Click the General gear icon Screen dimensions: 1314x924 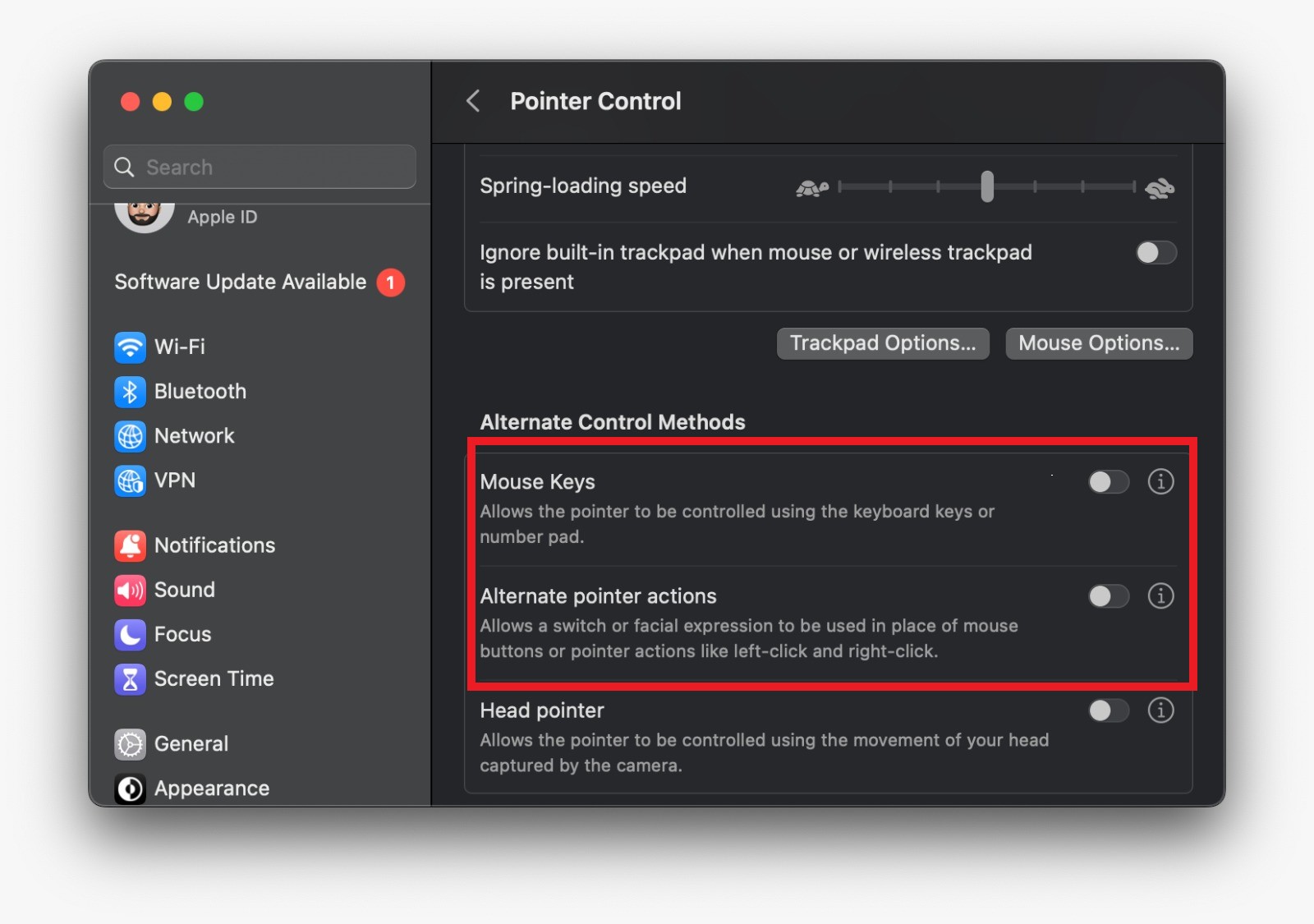point(130,744)
